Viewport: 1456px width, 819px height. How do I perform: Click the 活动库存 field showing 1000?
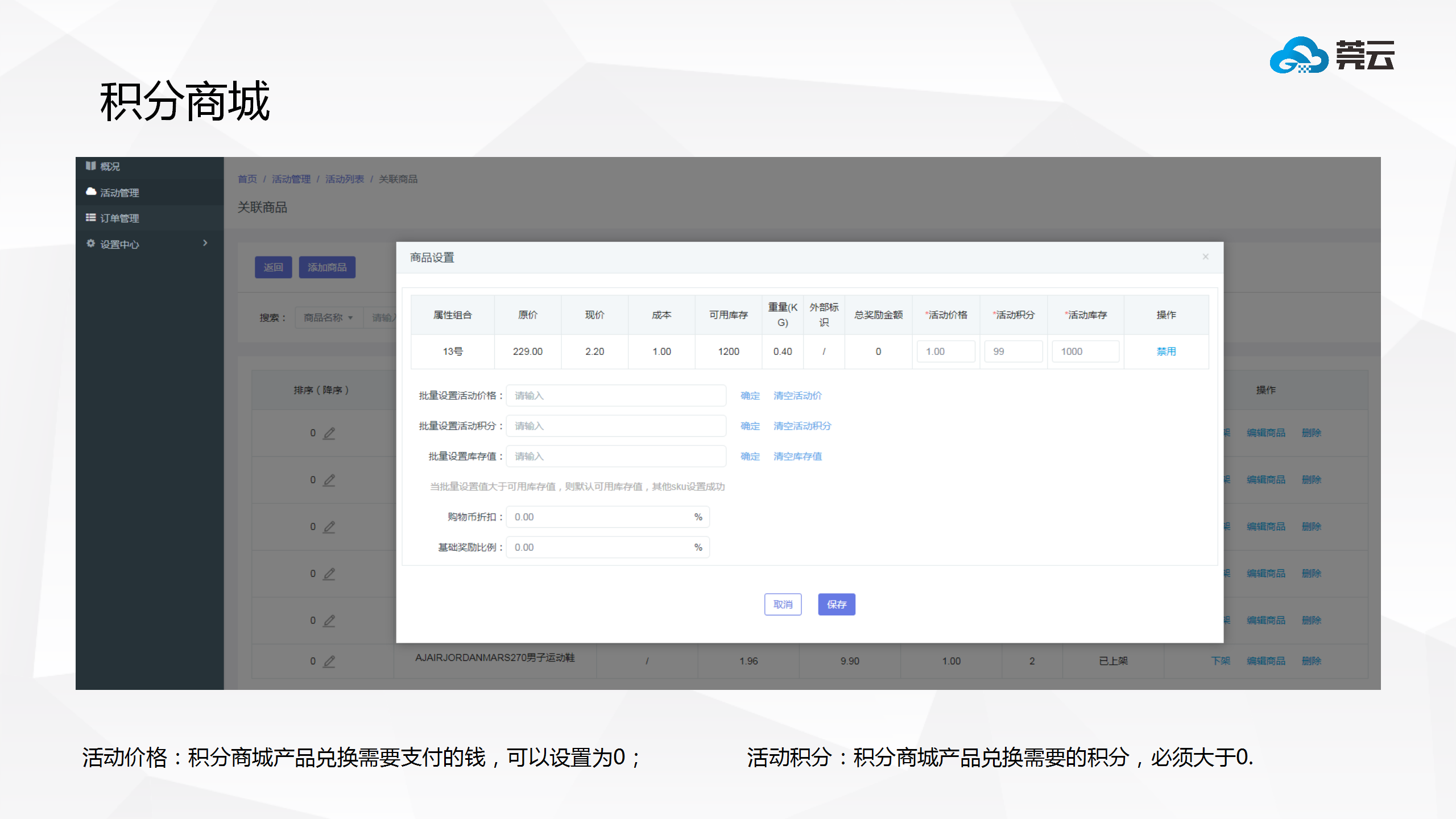pos(1085,351)
